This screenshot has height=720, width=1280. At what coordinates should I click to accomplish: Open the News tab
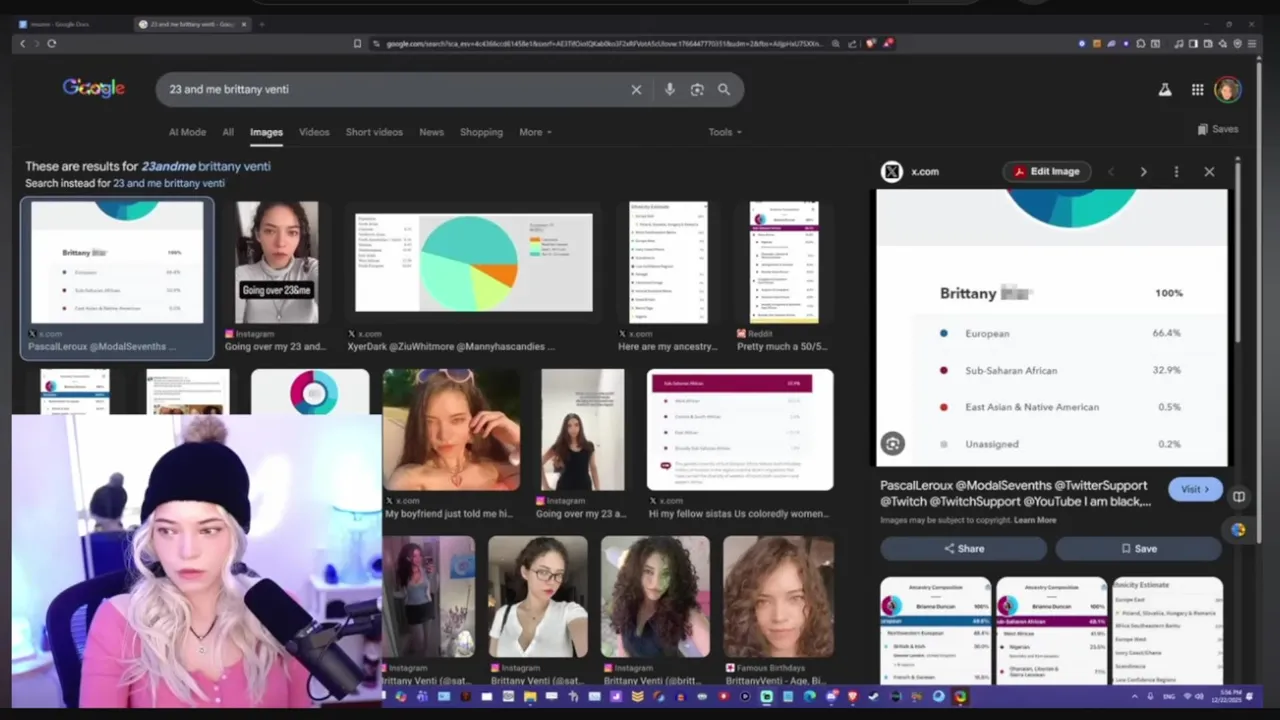[x=431, y=132]
